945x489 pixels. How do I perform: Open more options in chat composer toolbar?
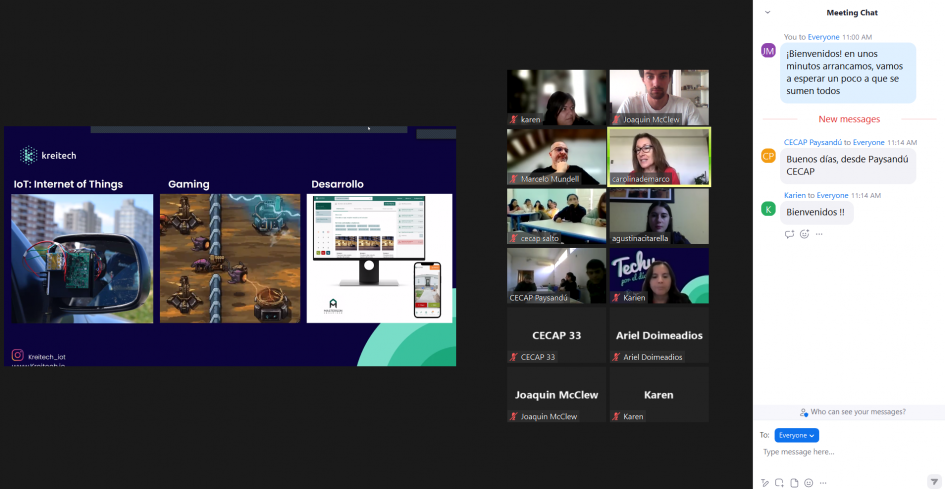tap(823, 483)
